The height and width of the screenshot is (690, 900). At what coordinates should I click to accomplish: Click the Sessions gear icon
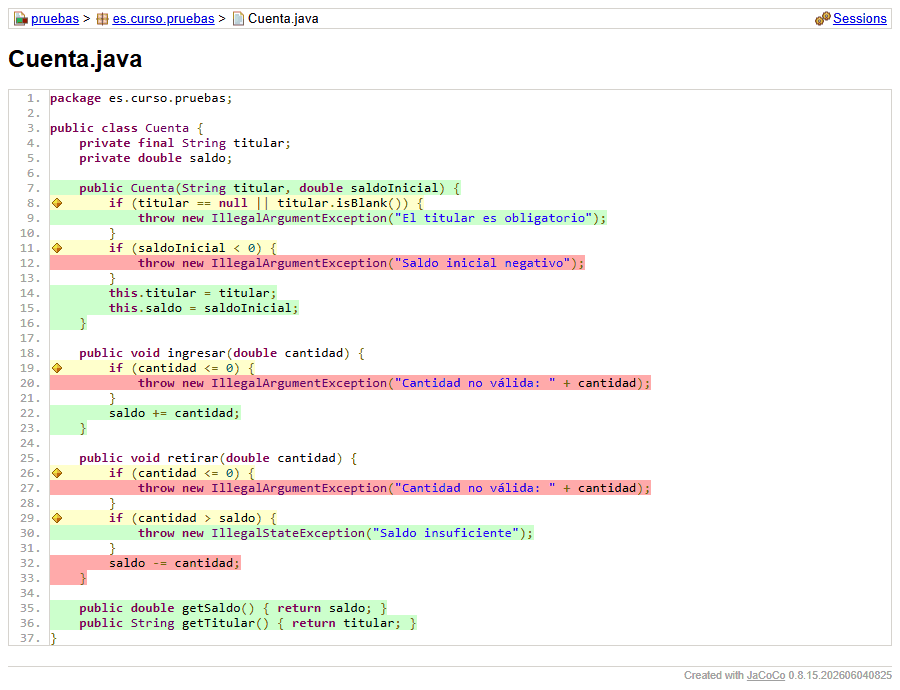[823, 18]
